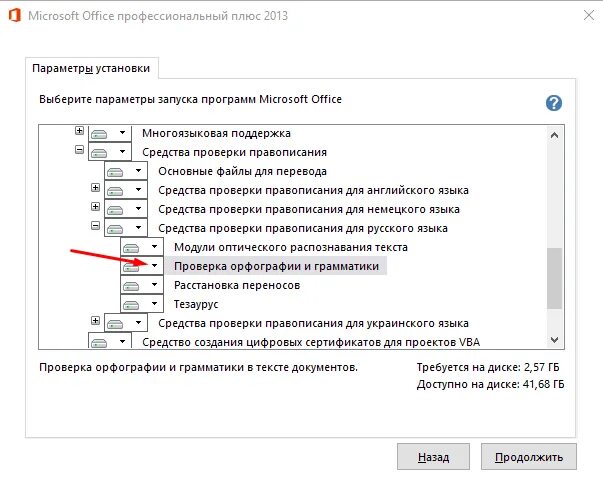
Task: Click drive icon for Расстановка переносов
Action: coord(131,287)
